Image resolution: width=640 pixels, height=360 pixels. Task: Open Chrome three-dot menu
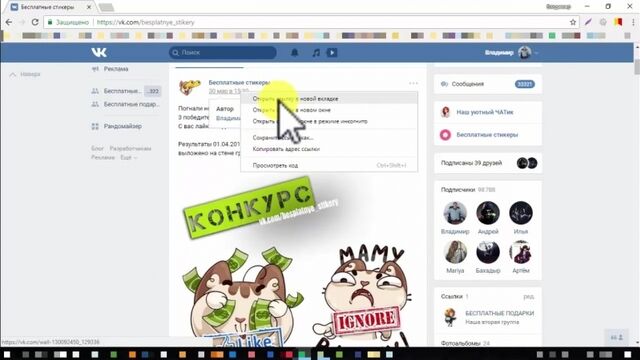[x=633, y=22]
